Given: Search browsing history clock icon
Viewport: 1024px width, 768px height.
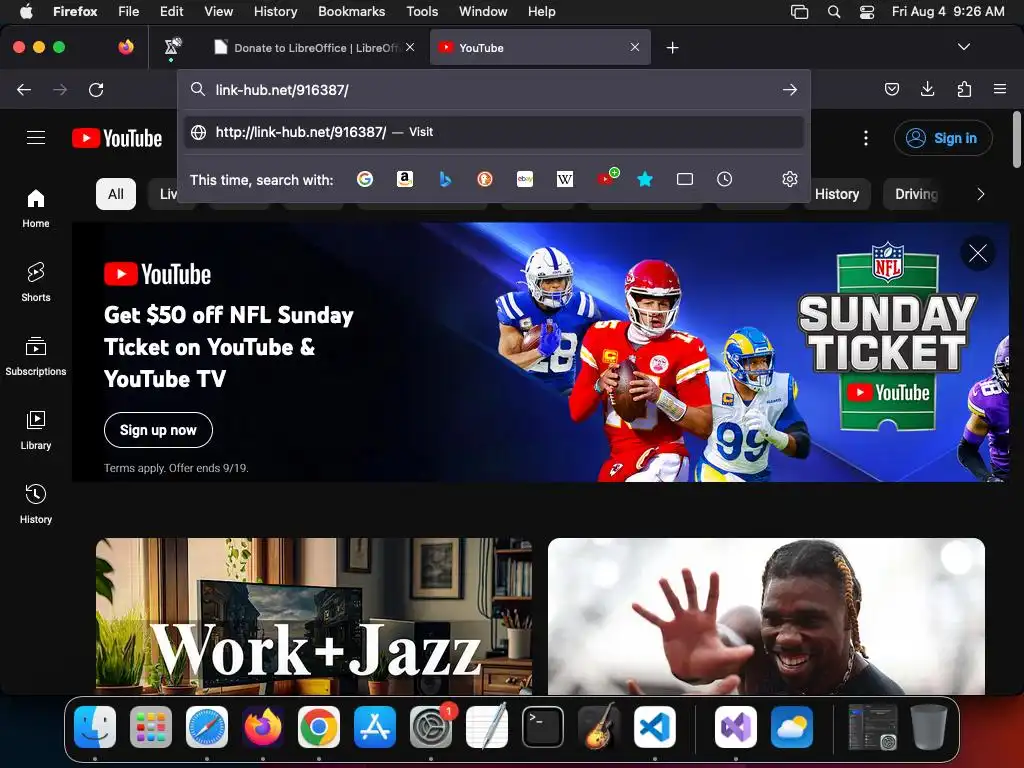Looking at the screenshot, I should pyautogui.click(x=724, y=179).
